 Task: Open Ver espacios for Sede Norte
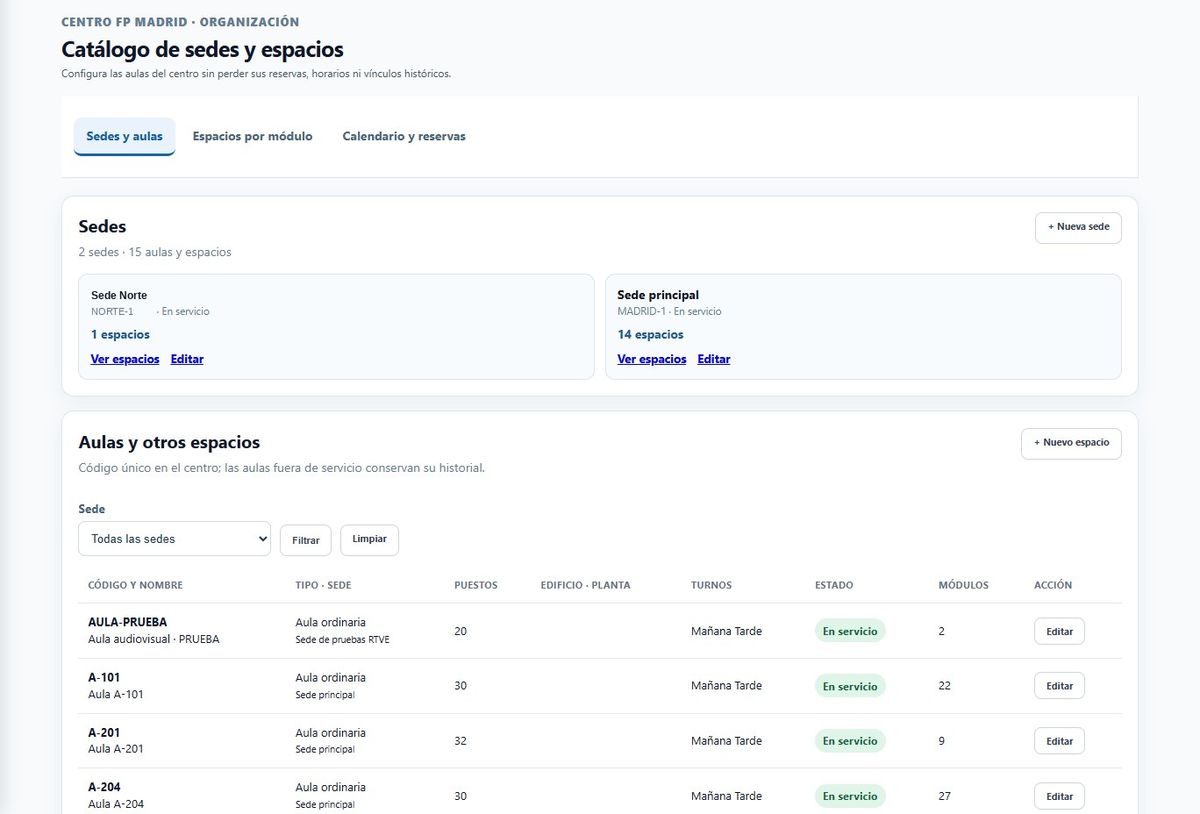[125, 359]
